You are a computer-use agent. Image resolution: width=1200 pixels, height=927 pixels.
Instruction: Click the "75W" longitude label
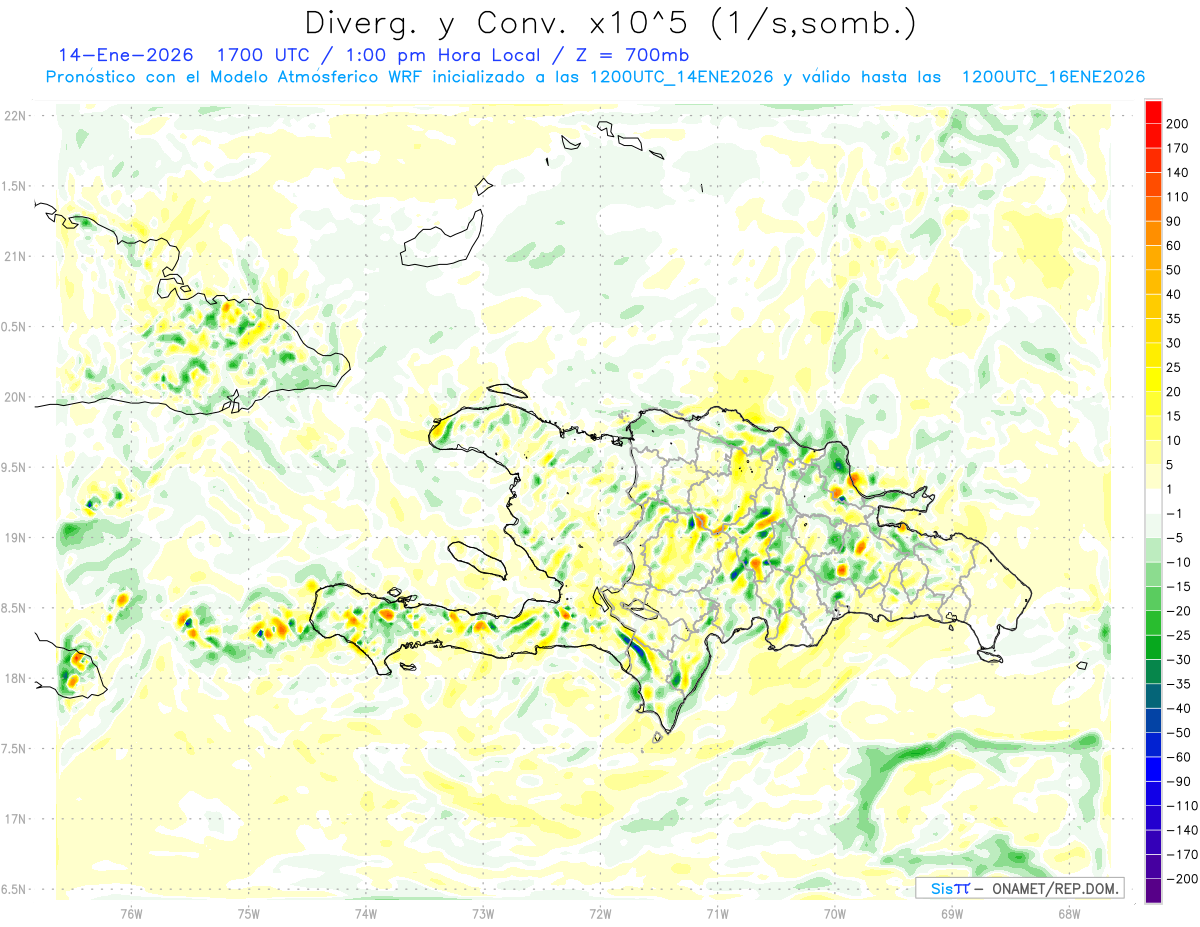[248, 912]
